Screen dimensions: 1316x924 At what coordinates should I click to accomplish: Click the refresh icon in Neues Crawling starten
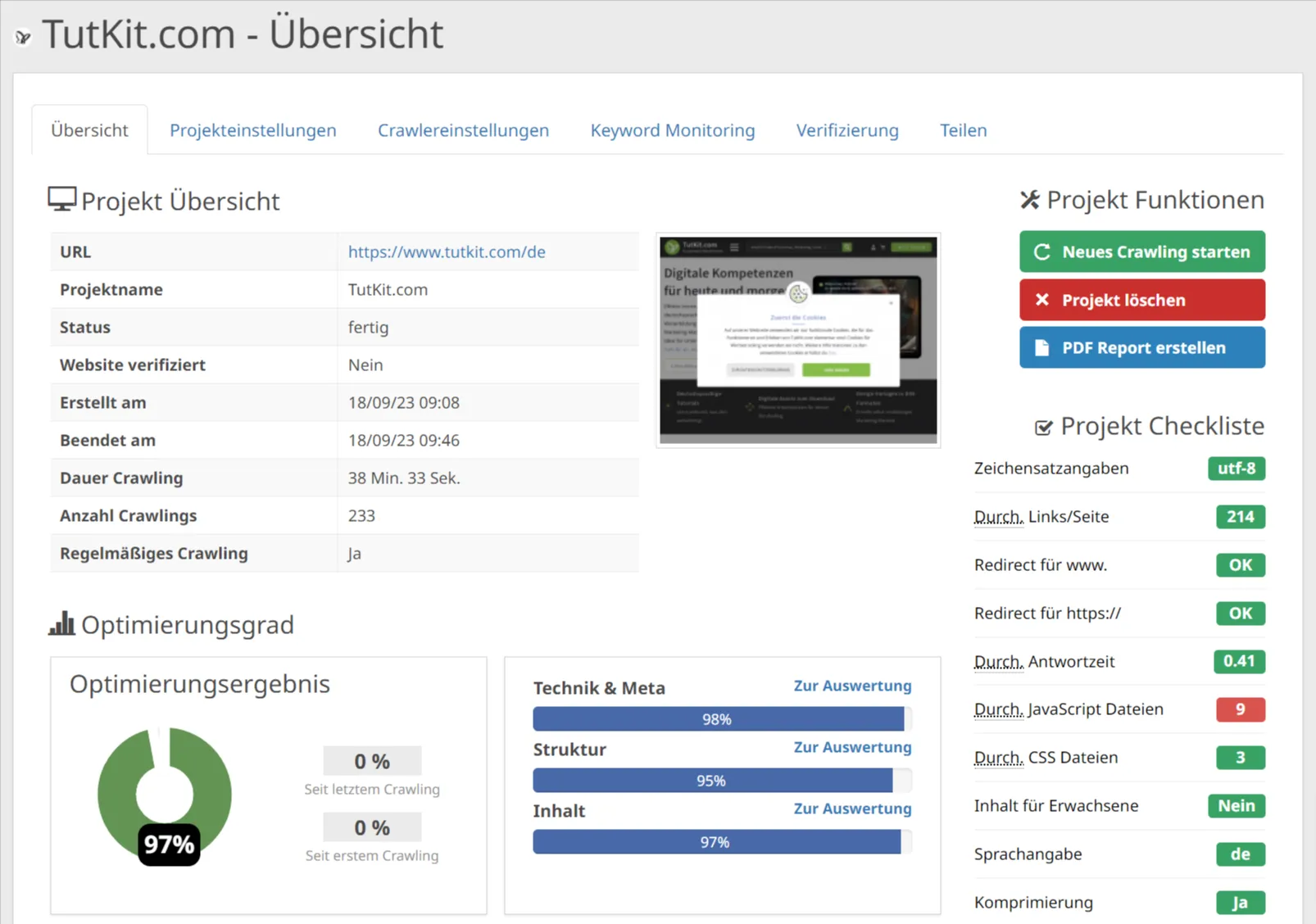pos(1041,251)
